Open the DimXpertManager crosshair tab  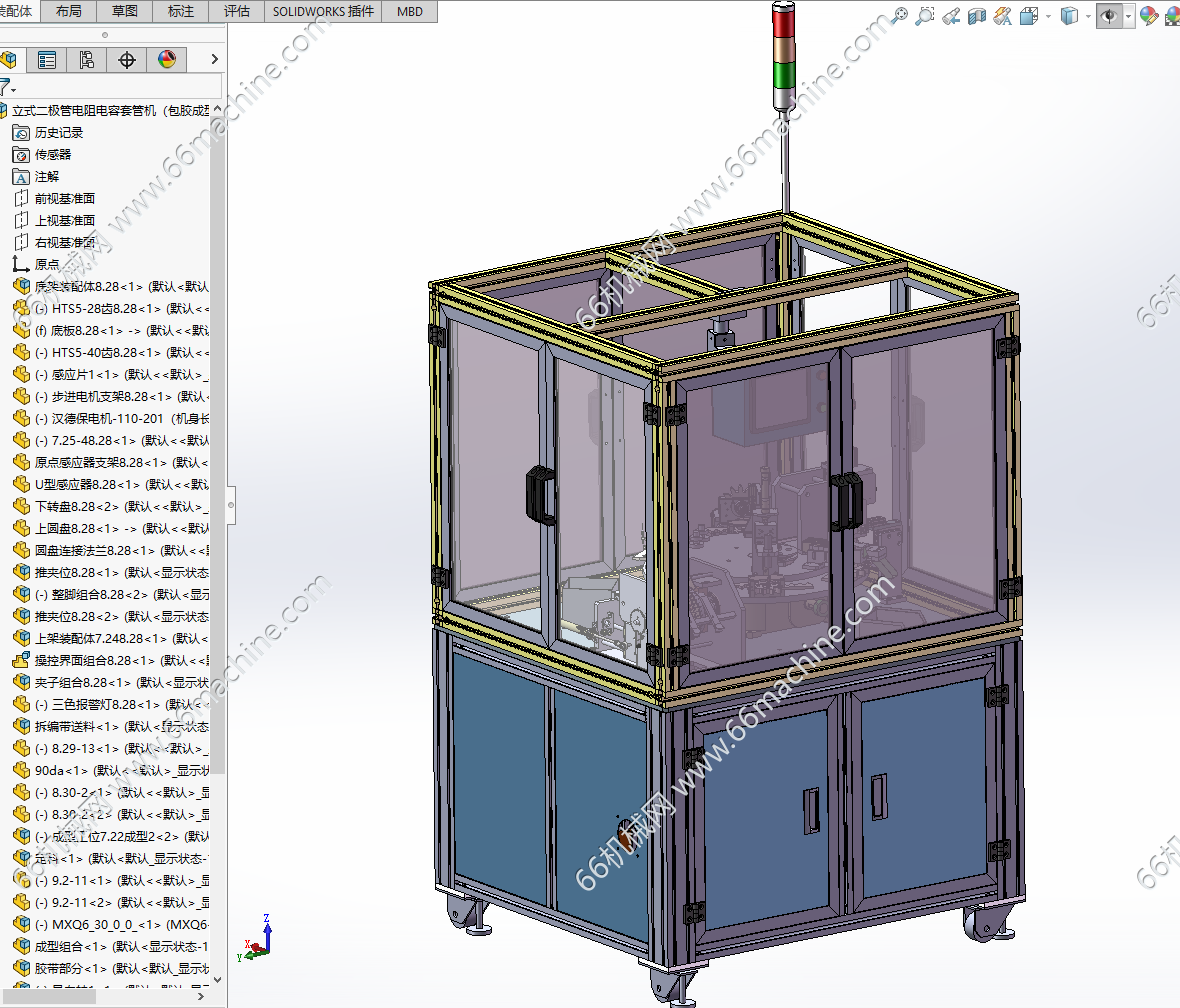click(x=127, y=60)
